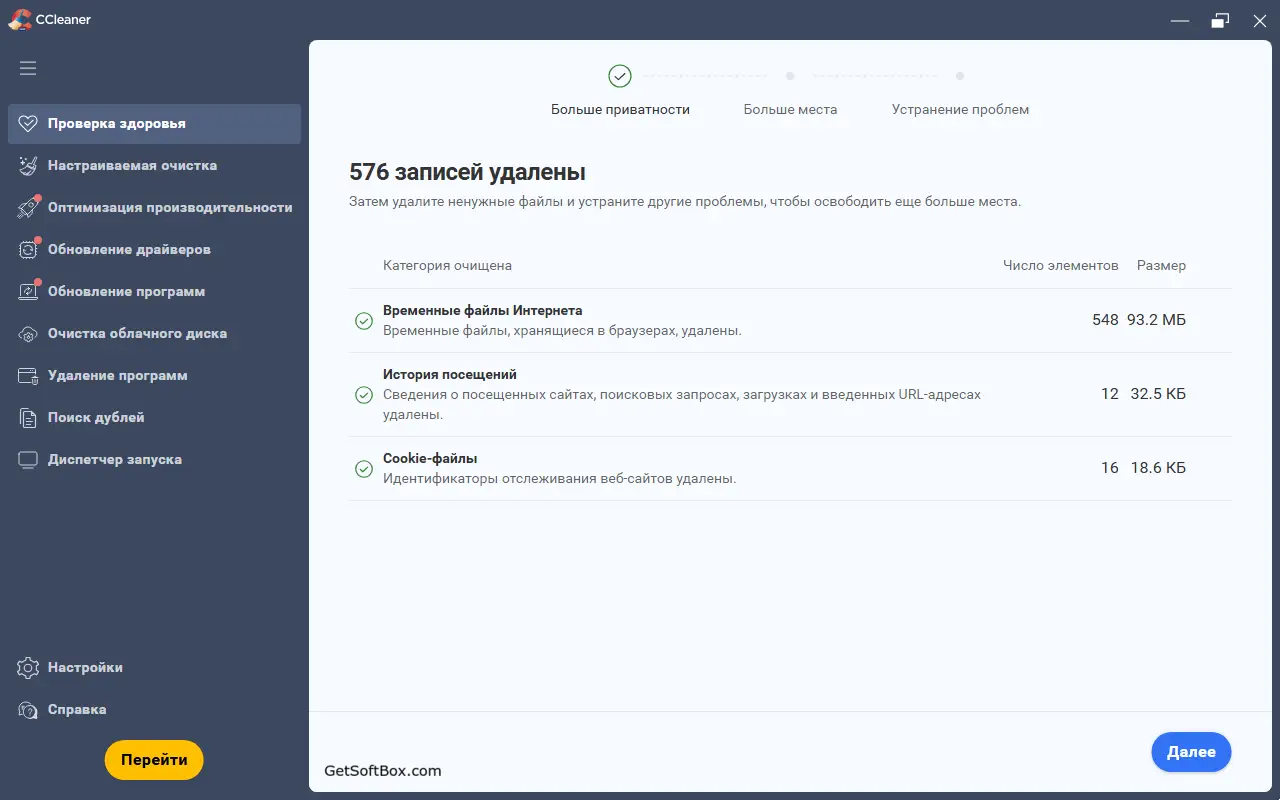Open Настройки settings gear

(28, 668)
